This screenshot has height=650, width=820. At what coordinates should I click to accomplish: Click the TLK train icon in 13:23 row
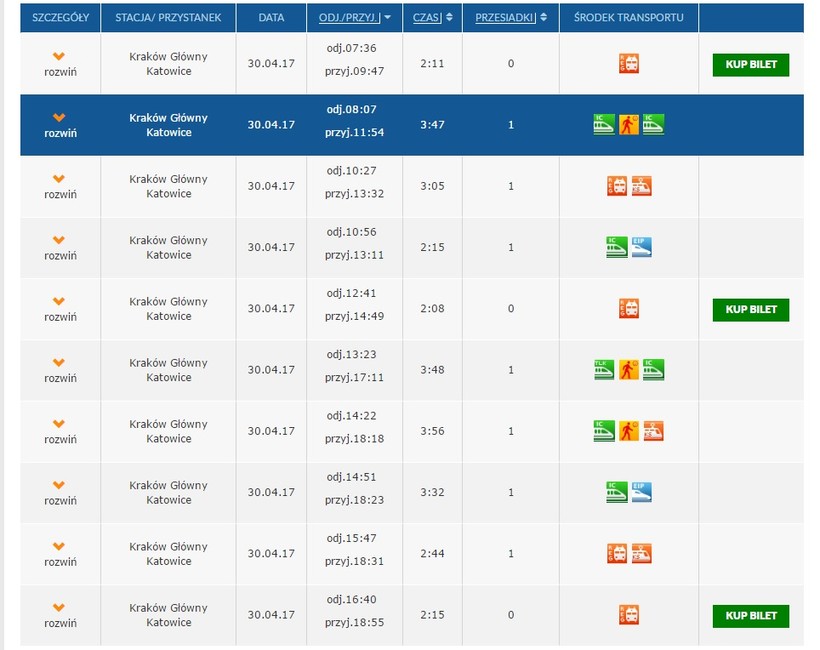click(x=604, y=370)
